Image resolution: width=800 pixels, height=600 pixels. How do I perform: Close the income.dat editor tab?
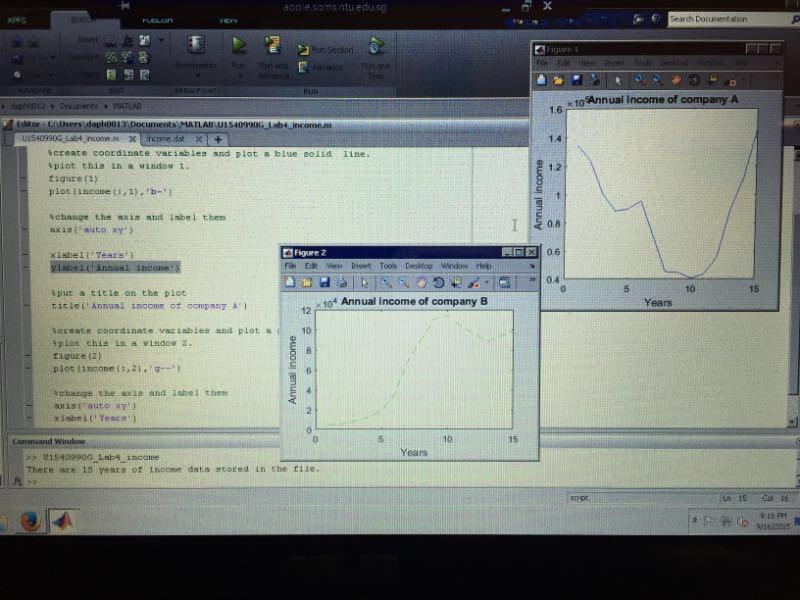pyautogui.click(x=198, y=139)
